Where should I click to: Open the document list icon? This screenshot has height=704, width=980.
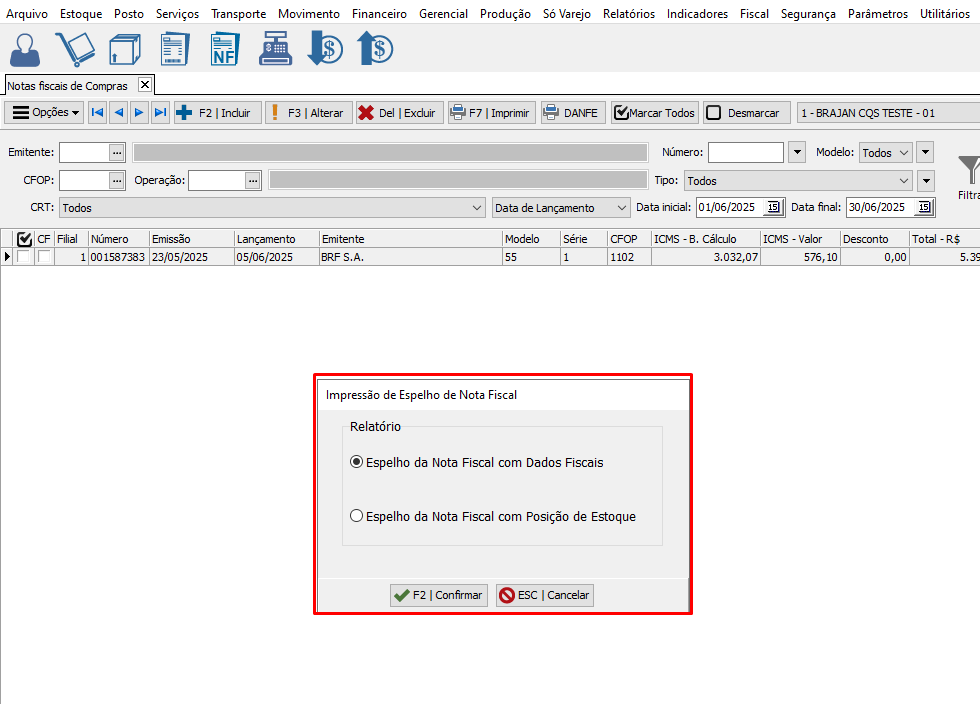click(174, 49)
